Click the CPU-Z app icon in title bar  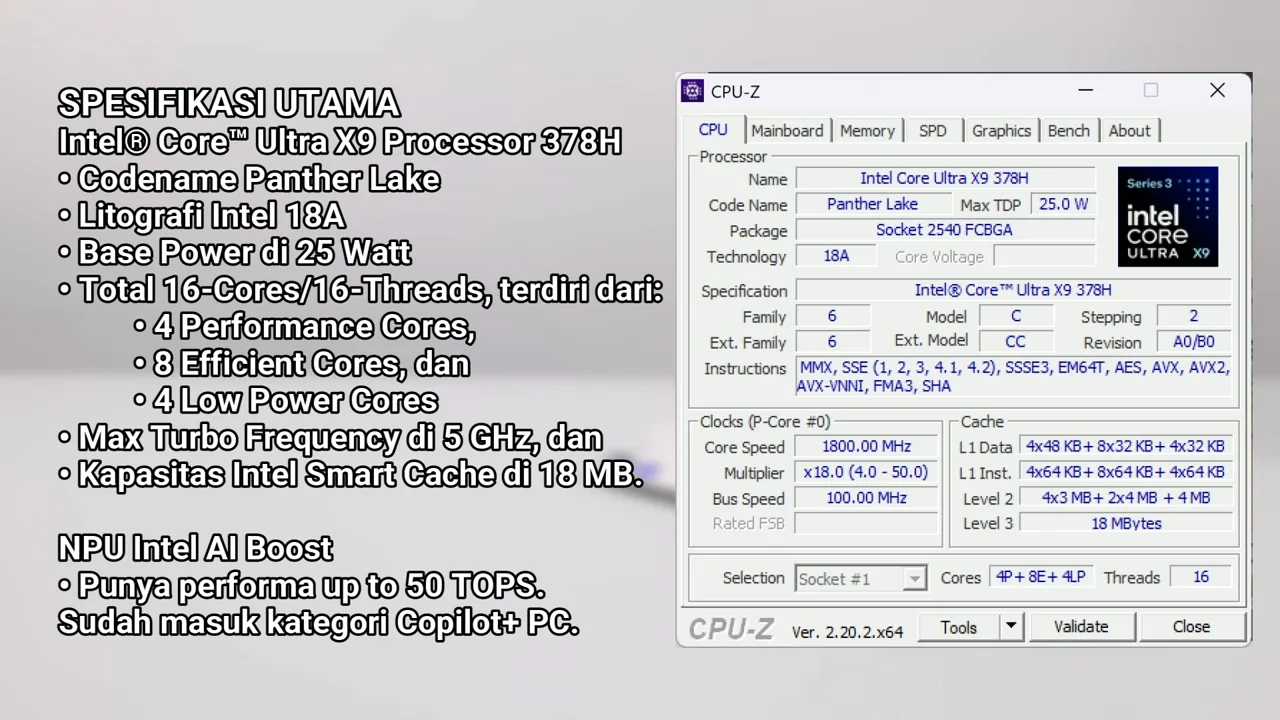pyautogui.click(x=692, y=91)
